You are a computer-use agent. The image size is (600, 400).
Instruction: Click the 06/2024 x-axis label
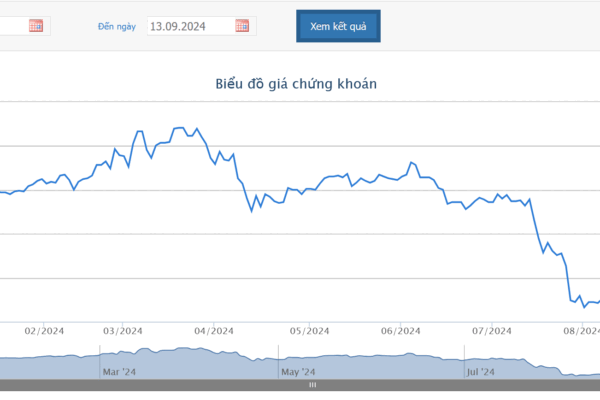click(399, 330)
